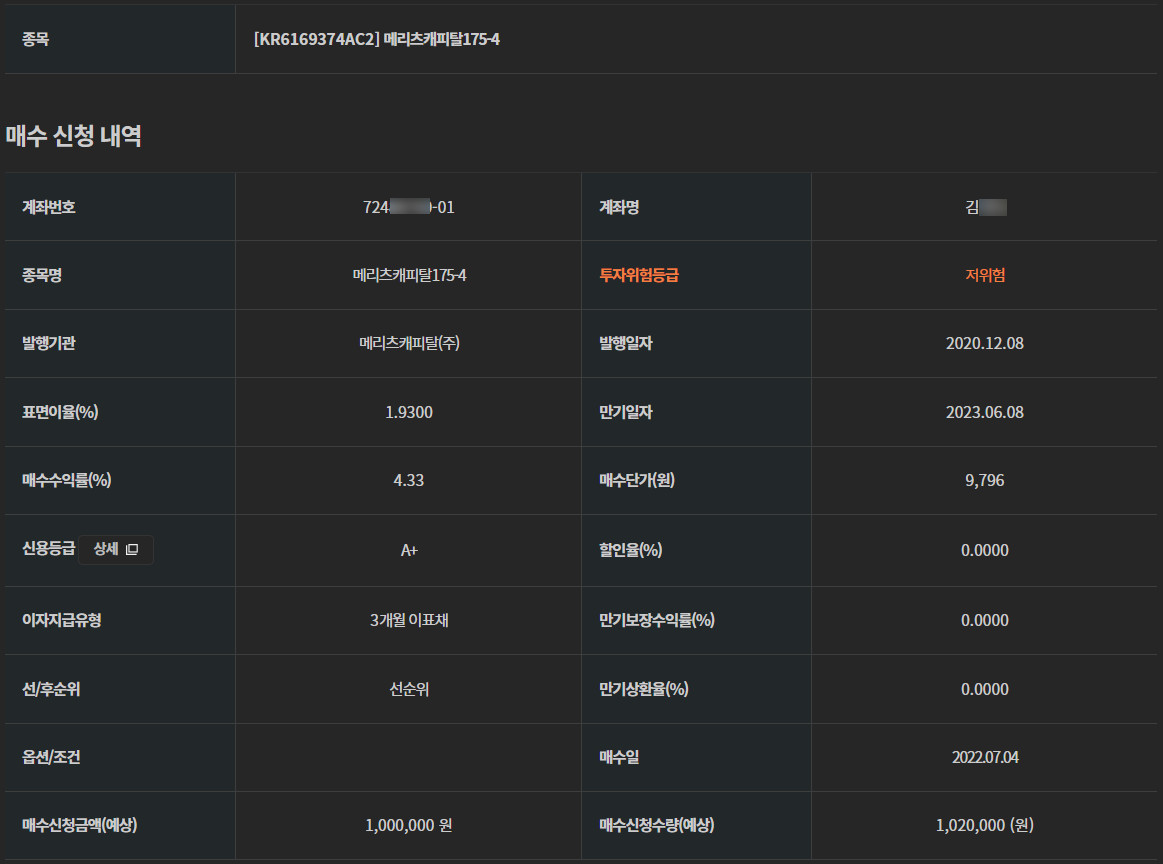
Task: Click the 매수일 label
Action: pos(619,757)
